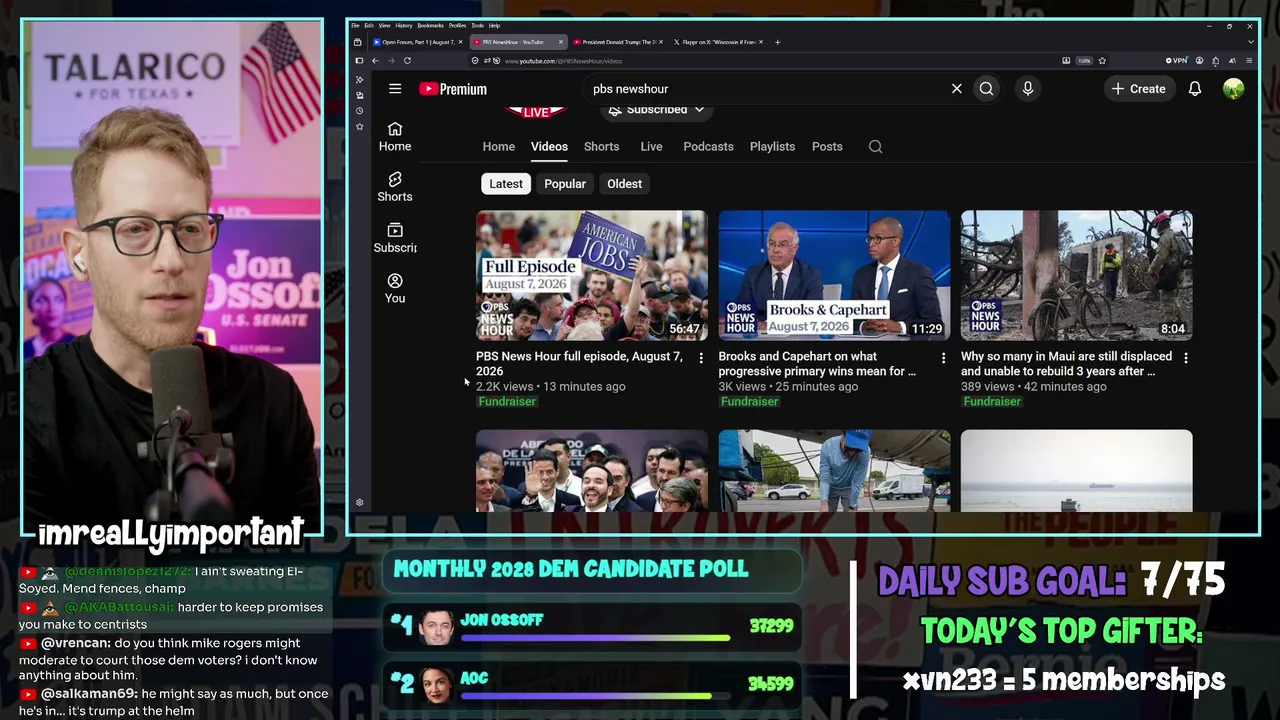Open a new browser tab

(778, 42)
